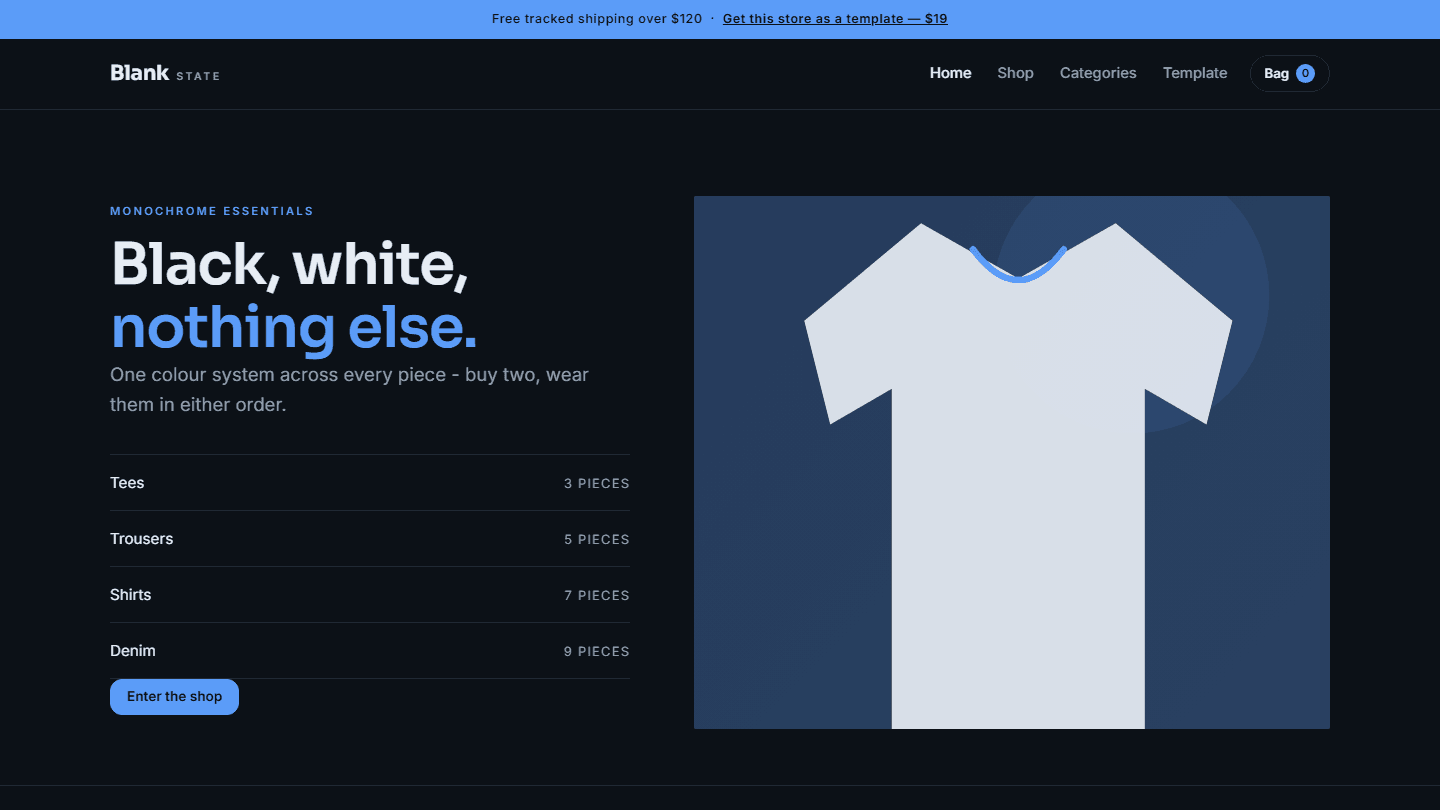Screen dimensions: 1440x810
Task: Click the '7 PIECES' label
Action: (597, 595)
